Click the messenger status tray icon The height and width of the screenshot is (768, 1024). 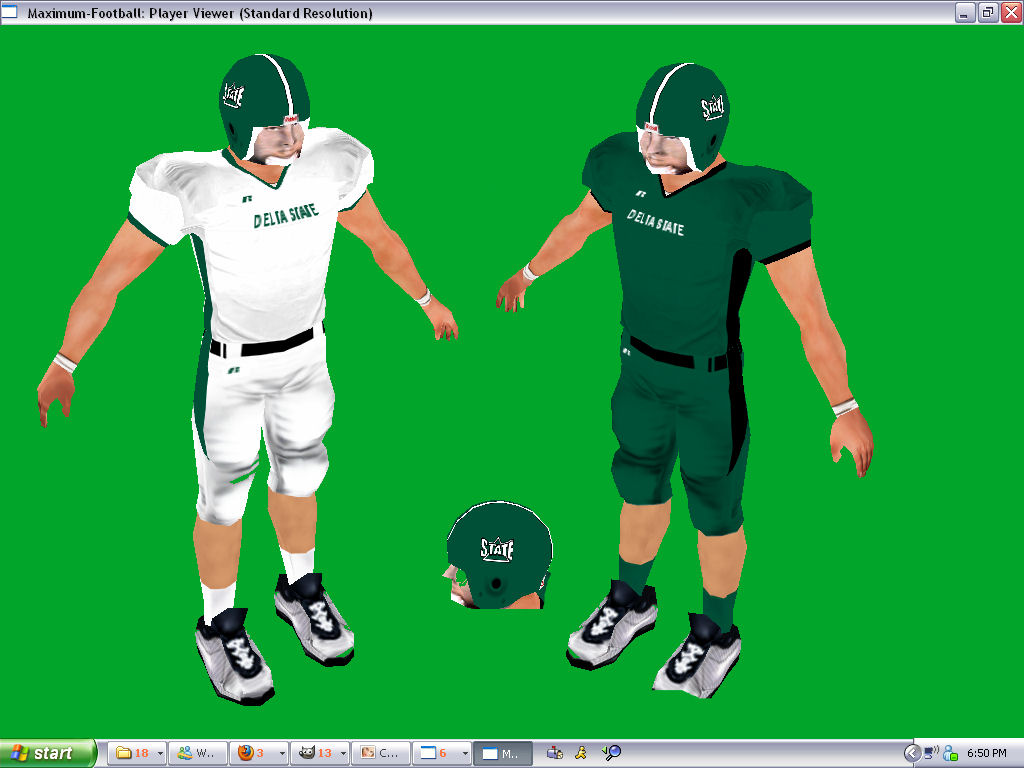950,753
